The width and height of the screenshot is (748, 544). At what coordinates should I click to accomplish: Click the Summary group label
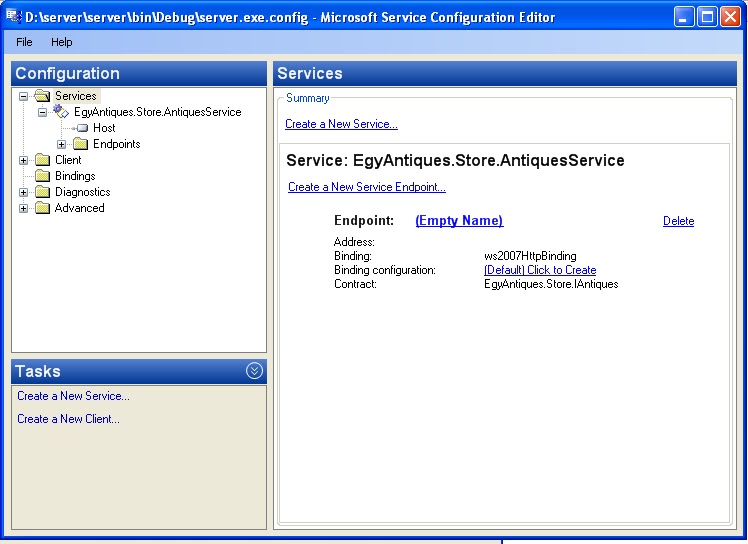click(x=308, y=98)
